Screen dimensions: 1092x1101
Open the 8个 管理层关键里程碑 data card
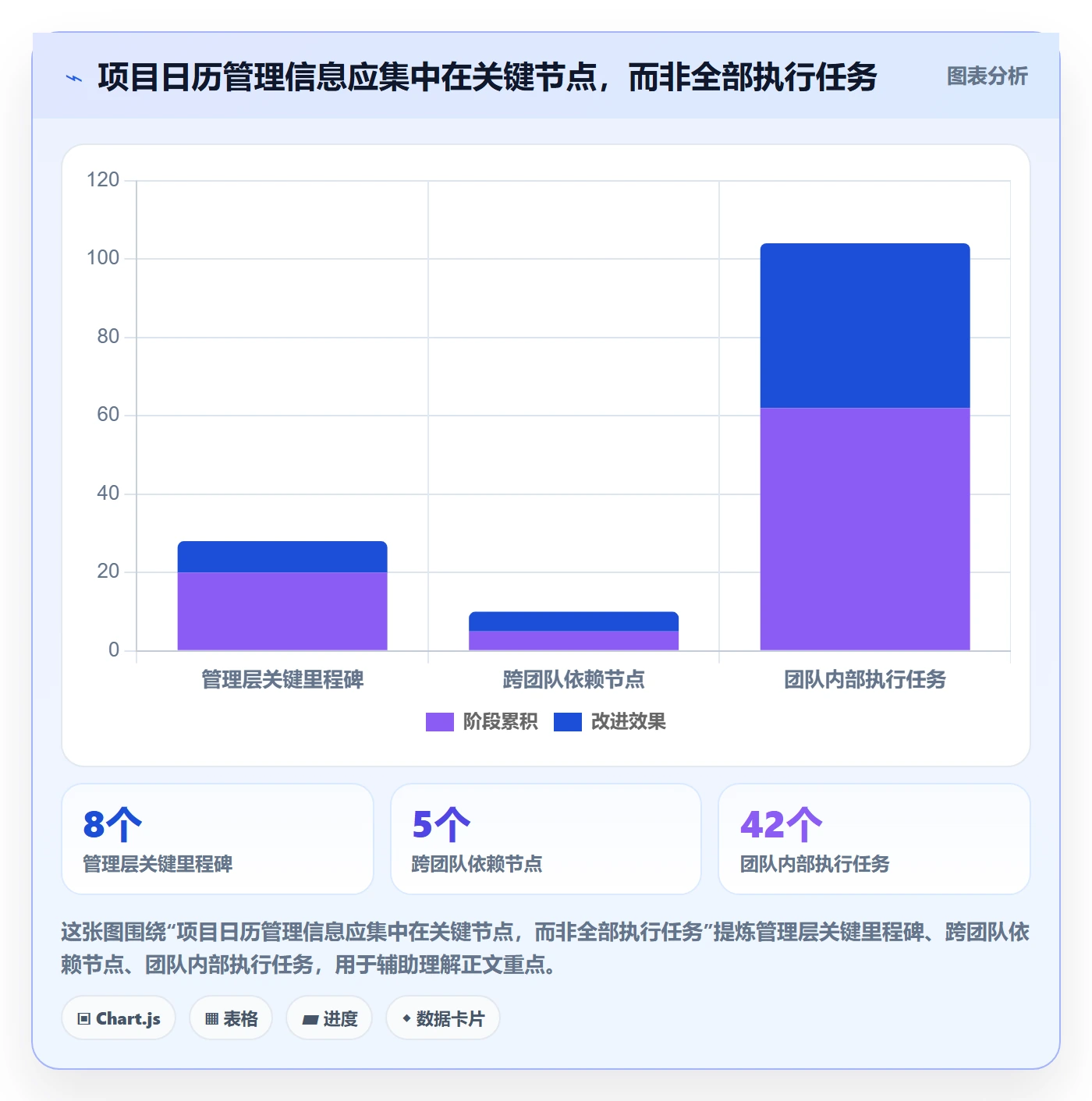coord(218,839)
